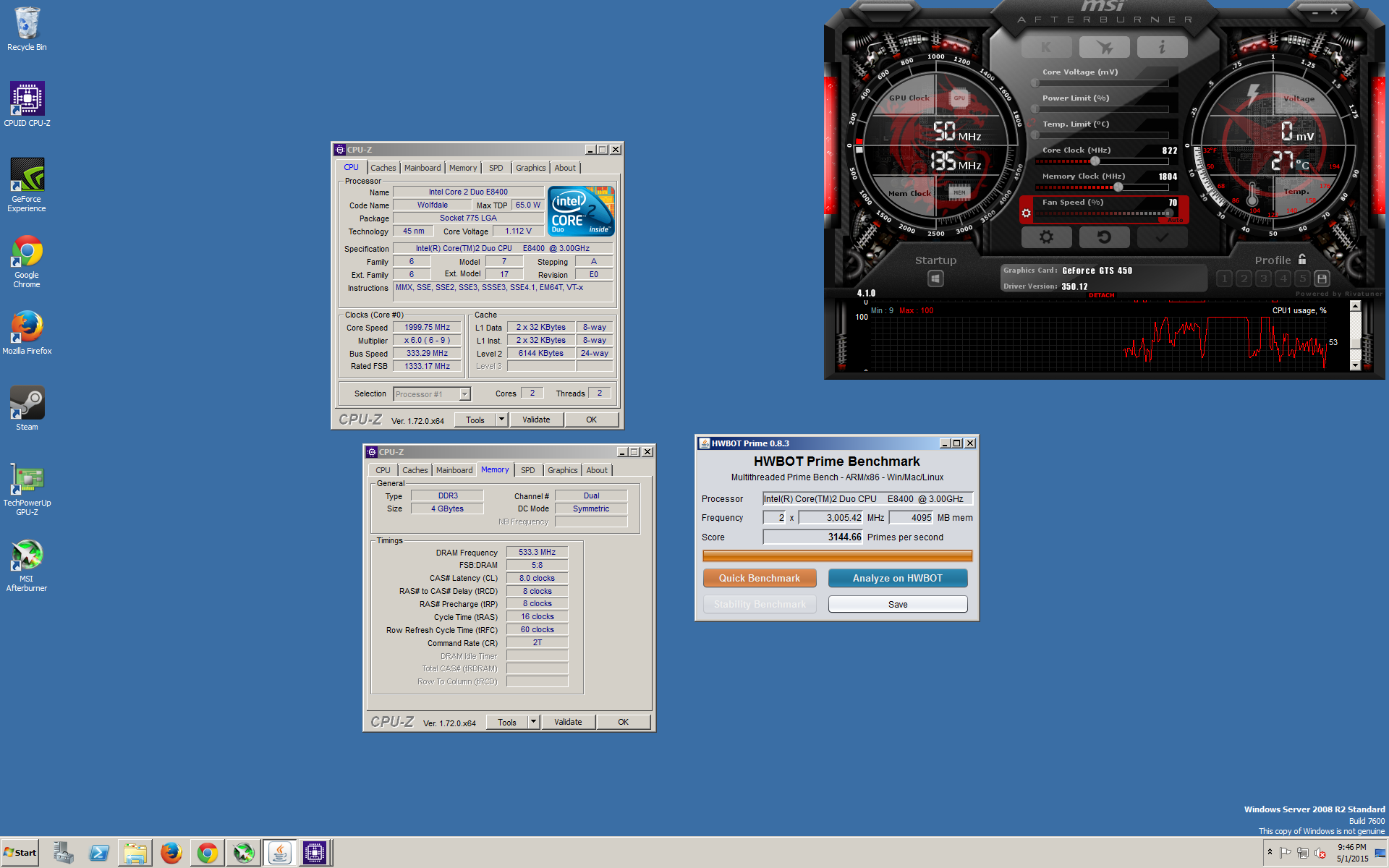
Task: Run the Quick Benchmark in HWBOT Prime
Action: coord(760,578)
